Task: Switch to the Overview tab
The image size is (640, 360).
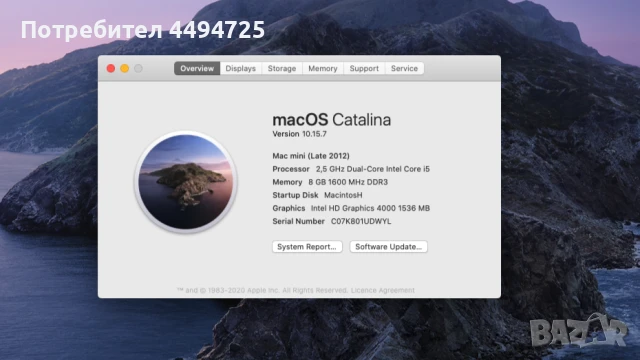Action: click(x=197, y=69)
